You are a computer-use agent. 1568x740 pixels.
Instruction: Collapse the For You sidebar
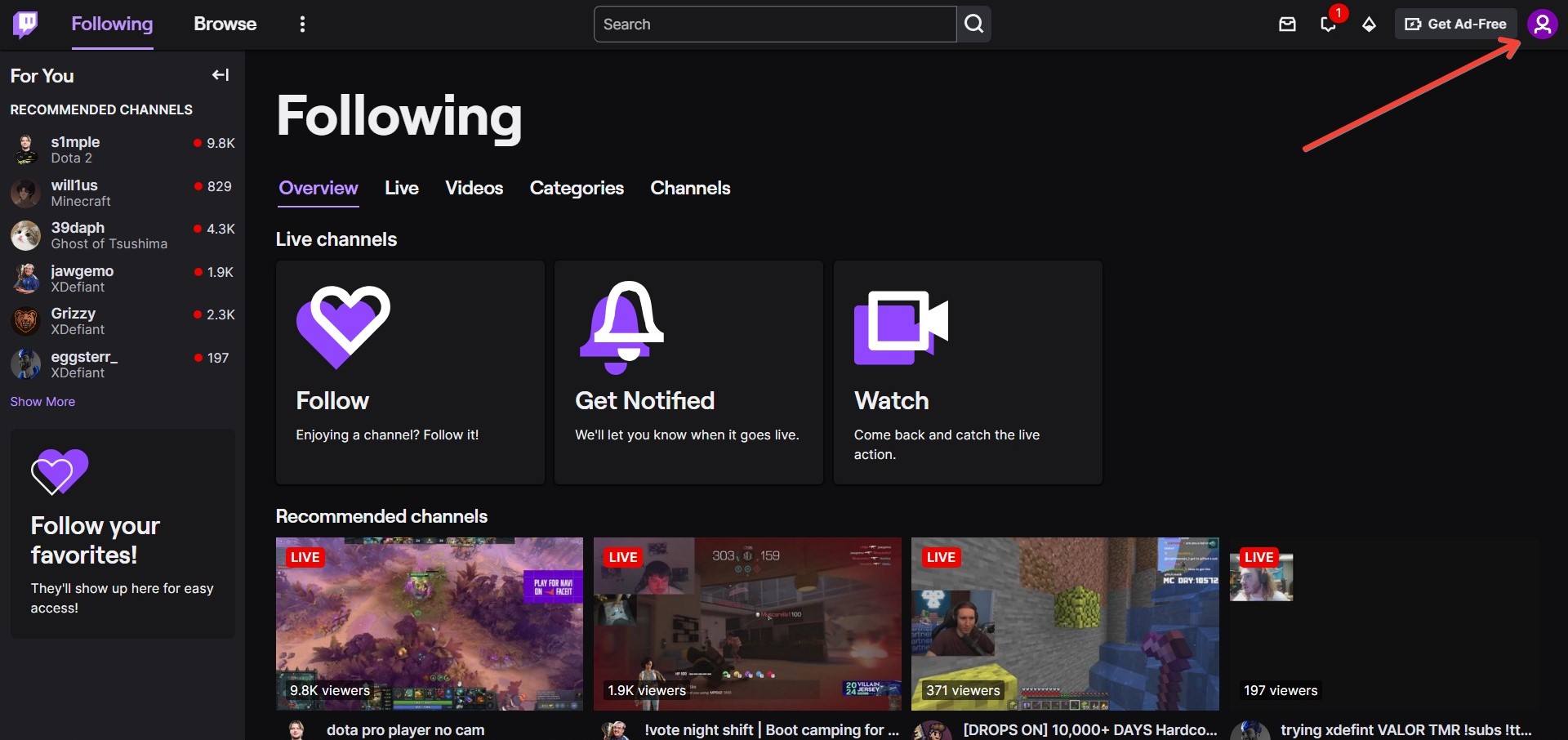click(x=220, y=75)
